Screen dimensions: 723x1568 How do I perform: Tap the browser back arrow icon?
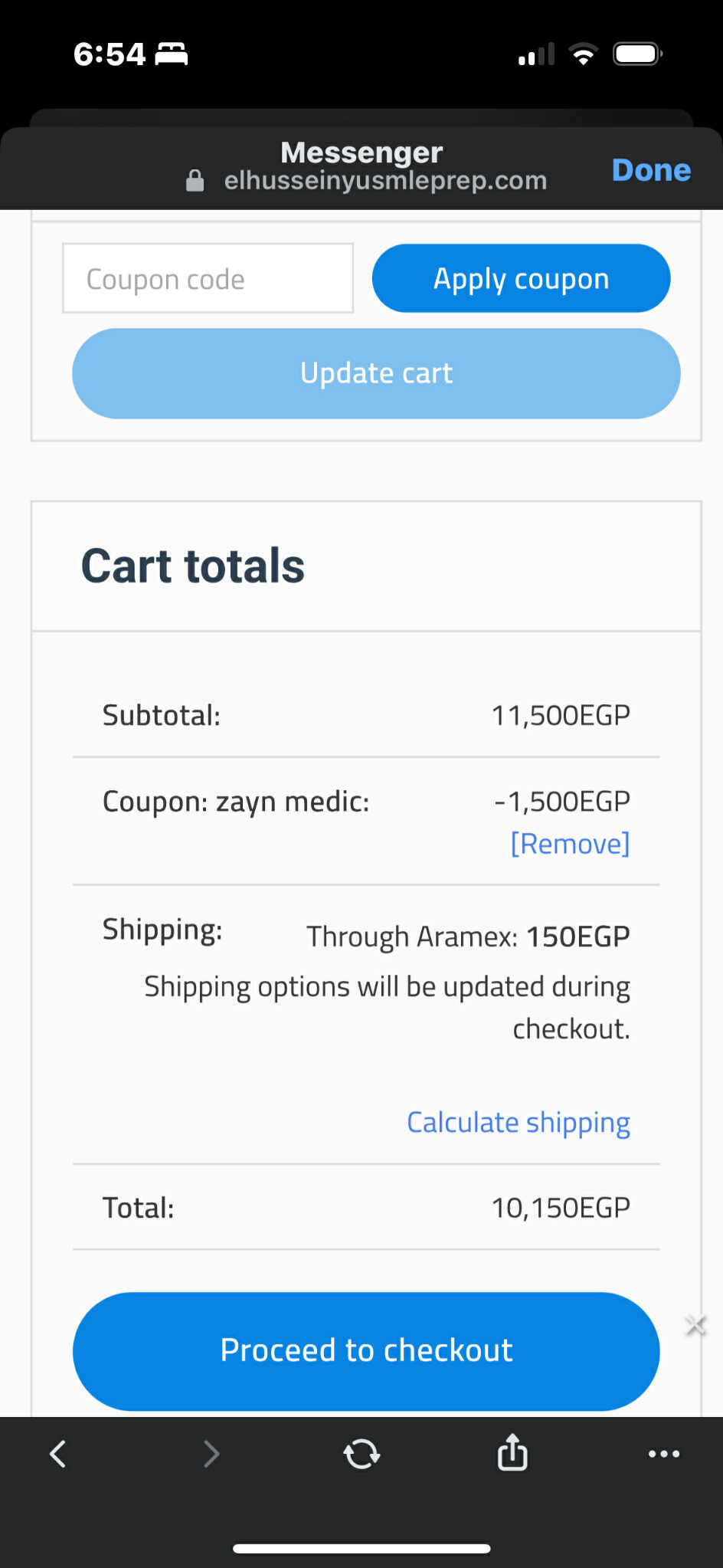tap(58, 1453)
